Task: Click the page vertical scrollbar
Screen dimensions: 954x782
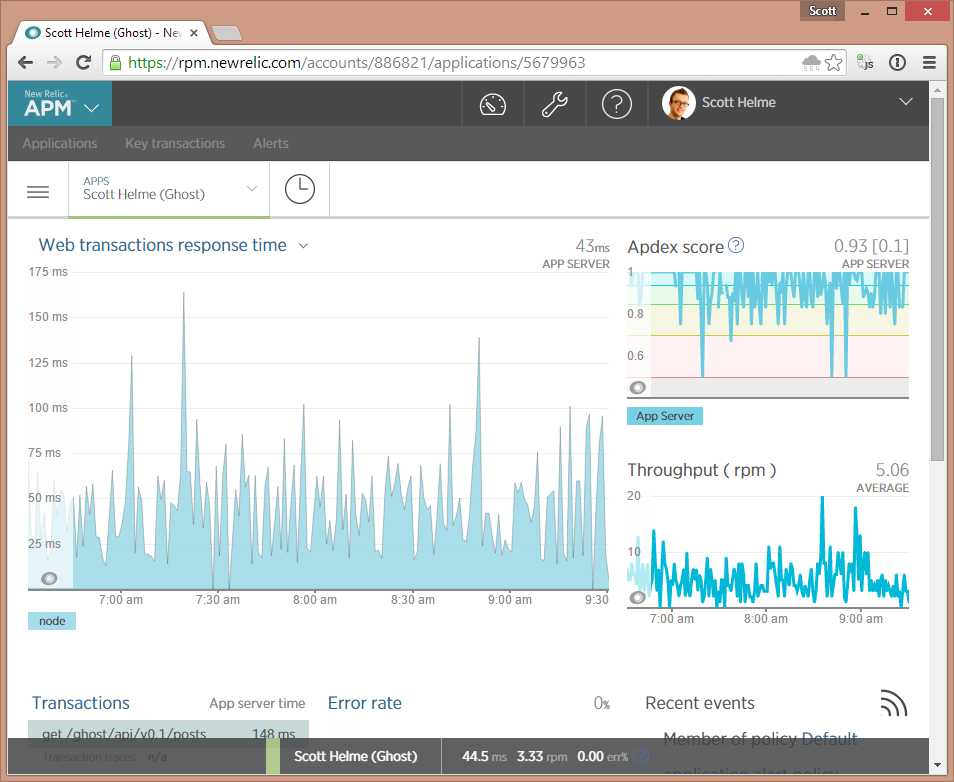Action: (x=937, y=300)
